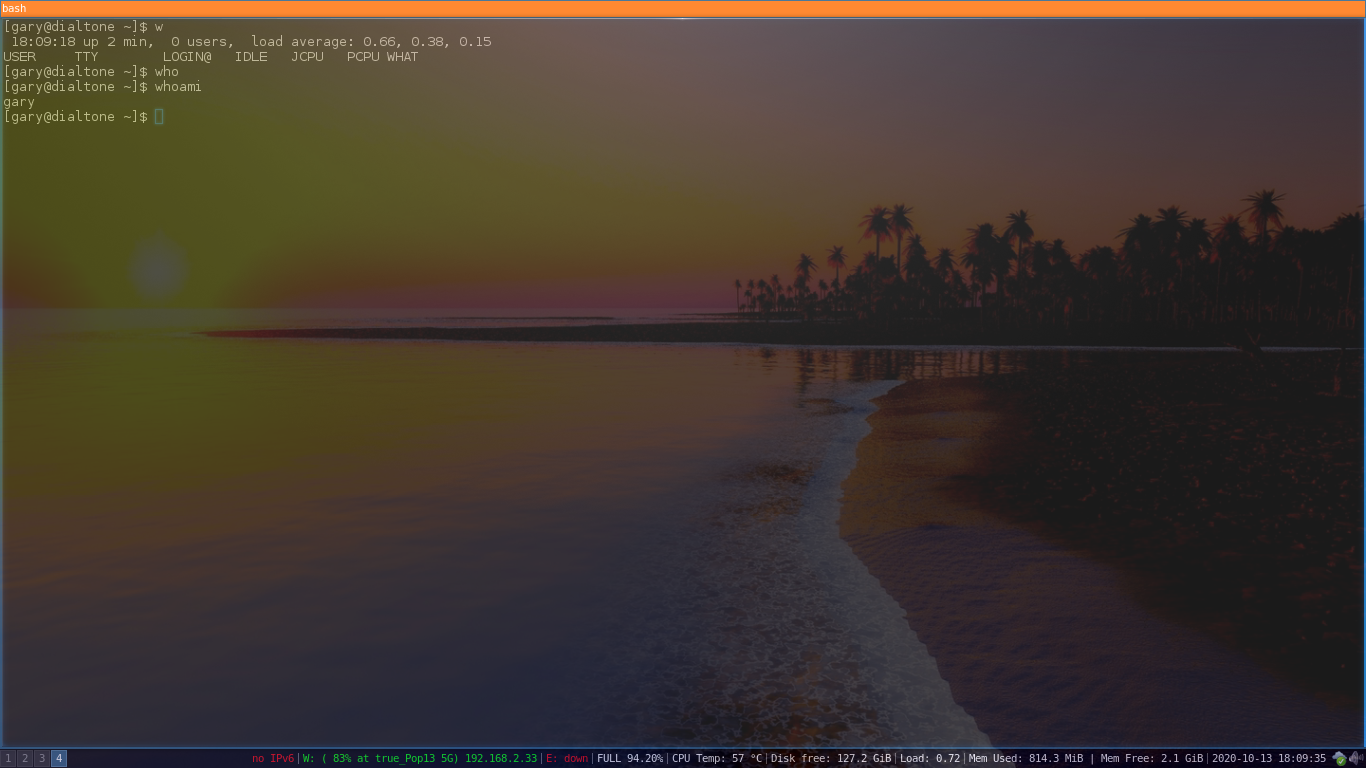Viewport: 1366px width, 768px height.
Task: Click the "whoami" command in the terminal
Action: 178,87
